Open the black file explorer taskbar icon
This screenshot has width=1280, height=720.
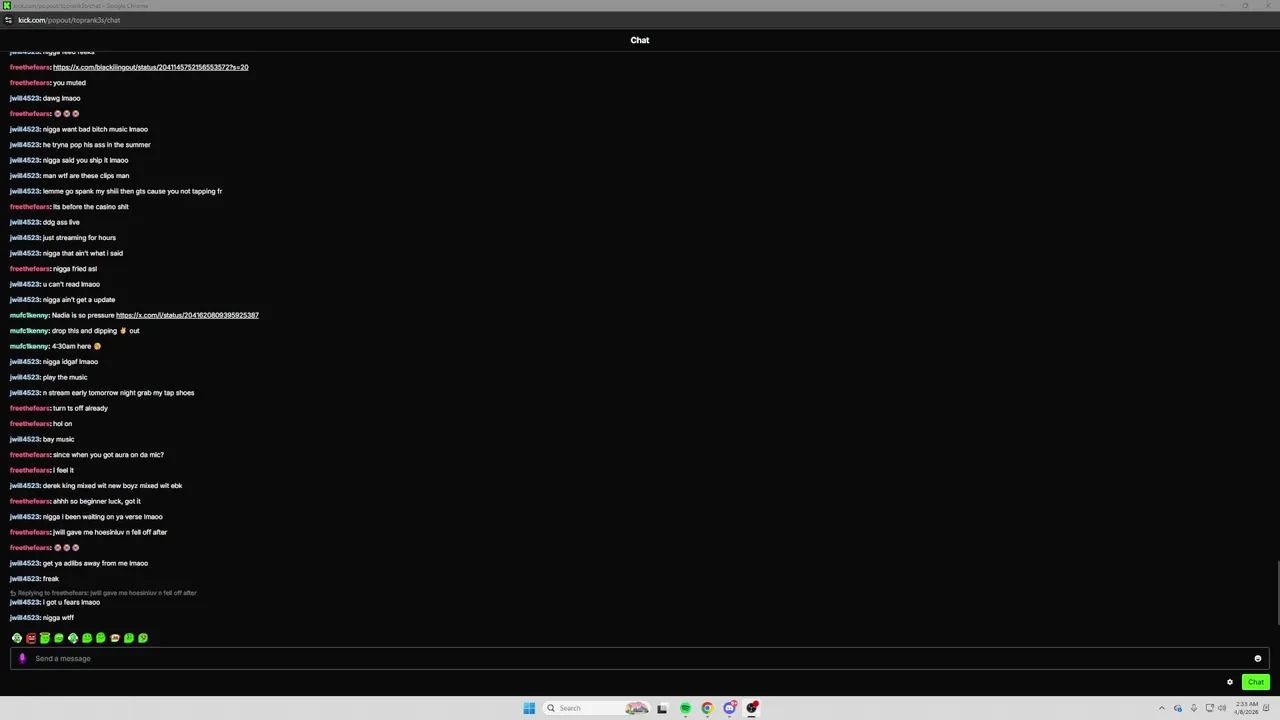pyautogui.click(x=662, y=708)
